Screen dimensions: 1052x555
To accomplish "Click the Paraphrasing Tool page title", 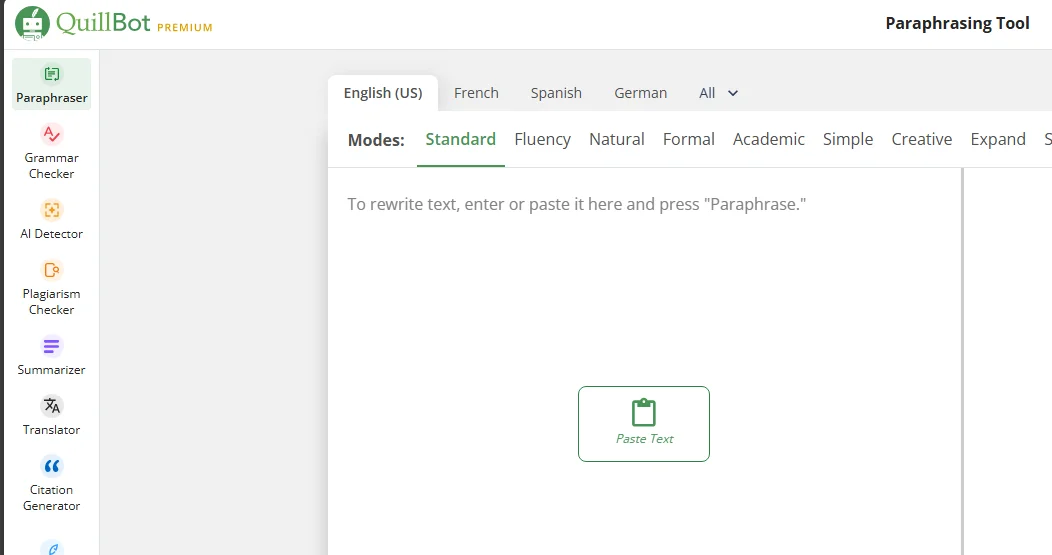I will (957, 23).
